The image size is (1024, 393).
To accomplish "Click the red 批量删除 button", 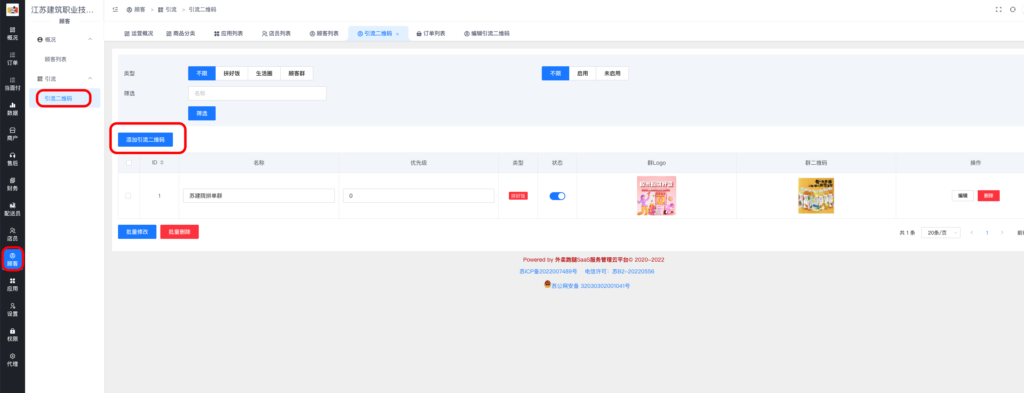I will (x=180, y=232).
